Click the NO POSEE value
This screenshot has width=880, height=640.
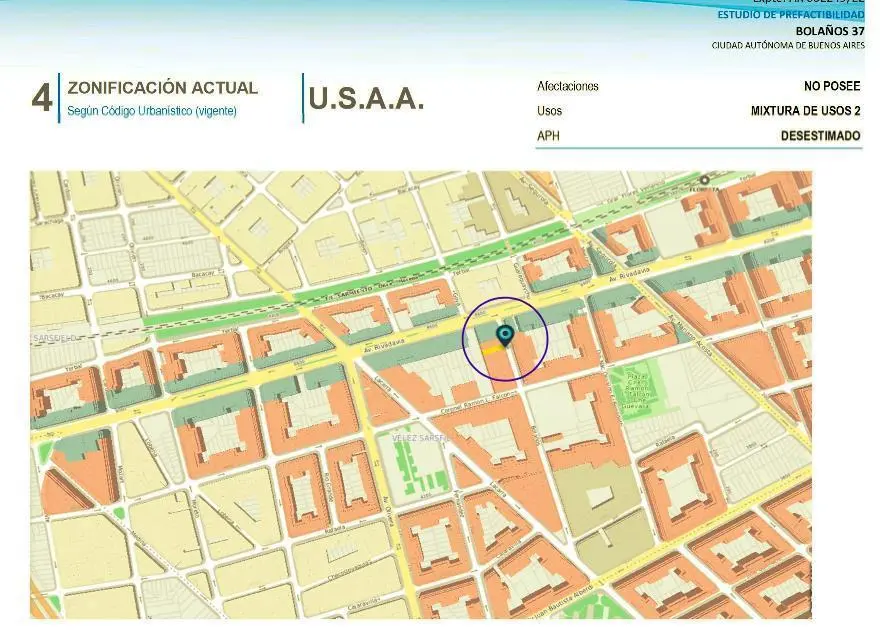832,86
